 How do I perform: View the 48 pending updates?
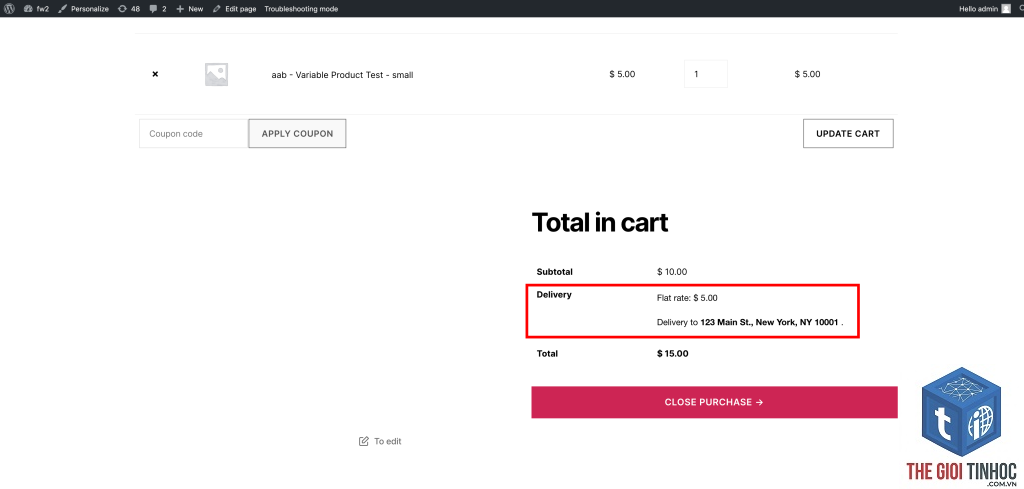point(129,9)
